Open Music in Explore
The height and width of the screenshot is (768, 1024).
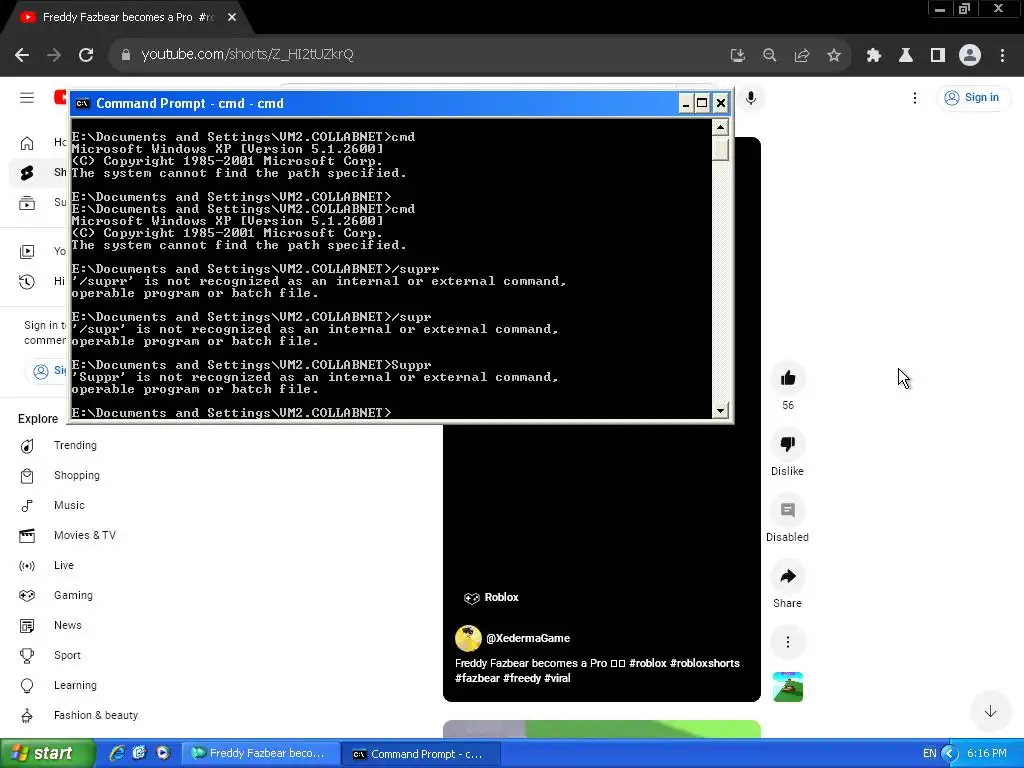[x=69, y=505]
